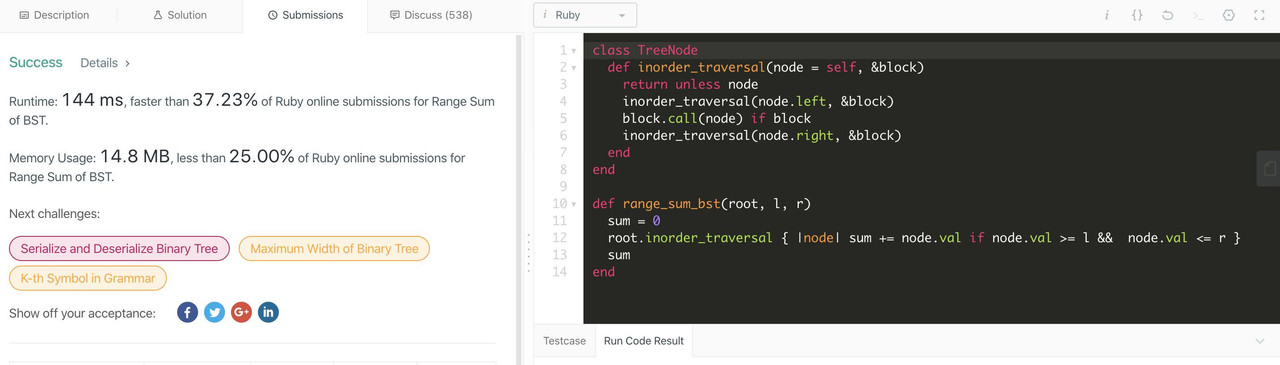This screenshot has height=365, width=1280.
Task: Click 'Next challenges:' label
Action: 54,214
